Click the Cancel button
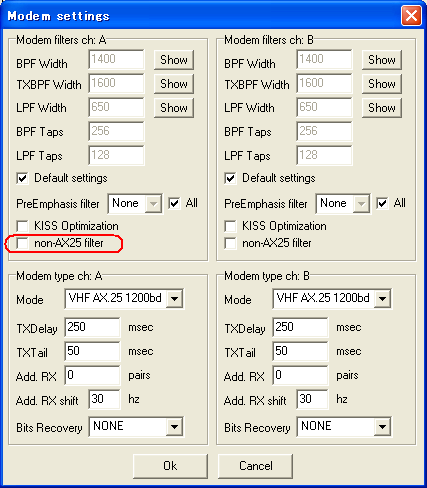The width and height of the screenshot is (427, 488). point(256,466)
